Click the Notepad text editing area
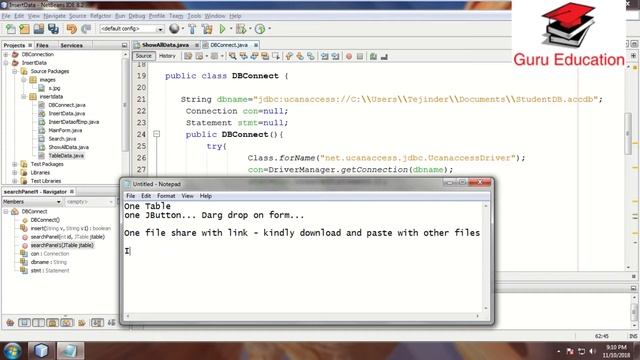Screen dimensions: 640x360 pos(303,257)
